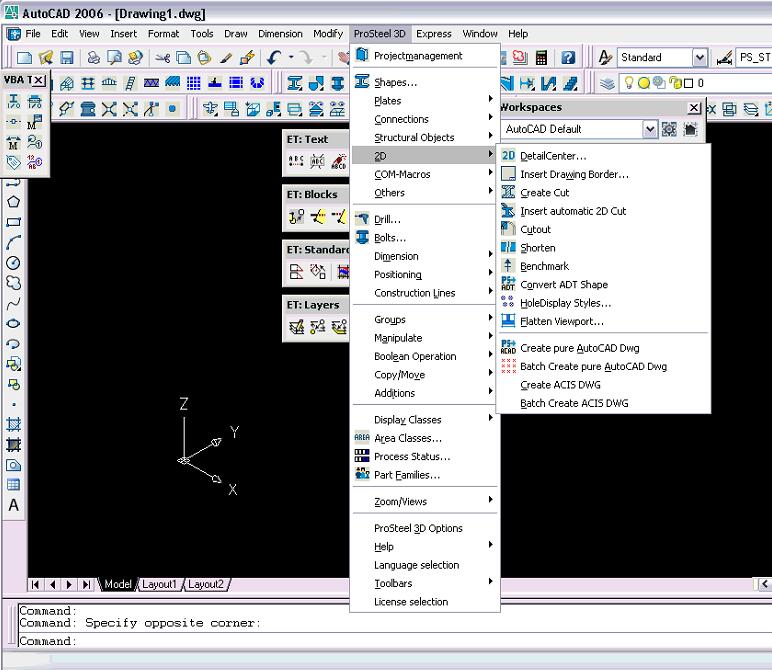Switch to the Layout1 tab

159,584
